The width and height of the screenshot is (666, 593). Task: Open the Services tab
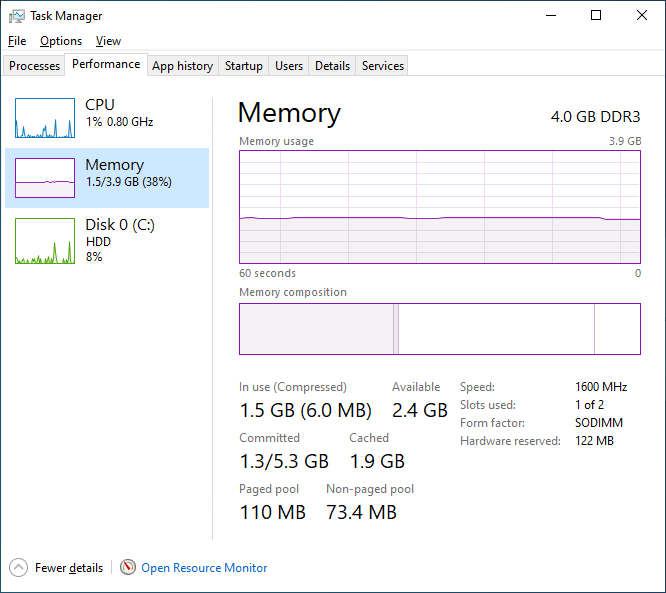[383, 66]
